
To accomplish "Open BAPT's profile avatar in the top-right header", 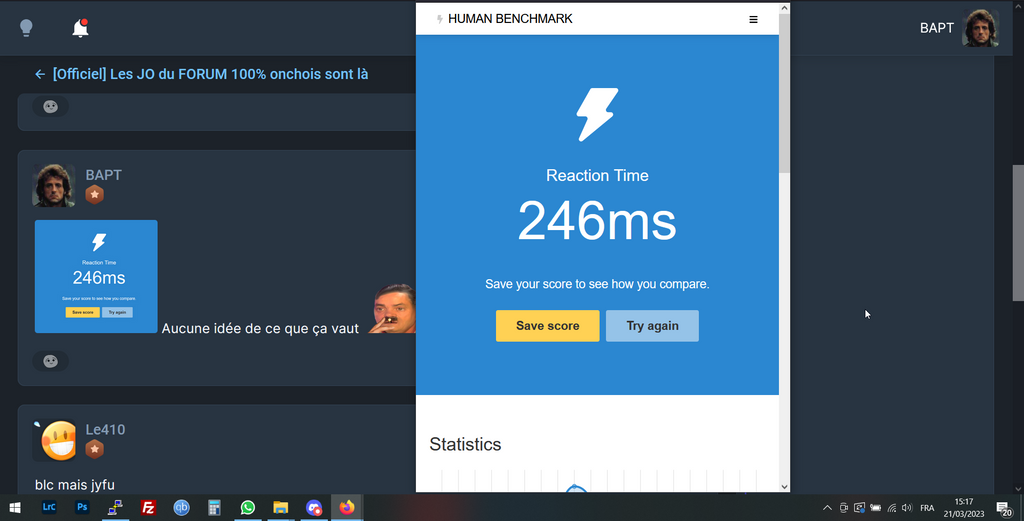I will pyautogui.click(x=980, y=28).
